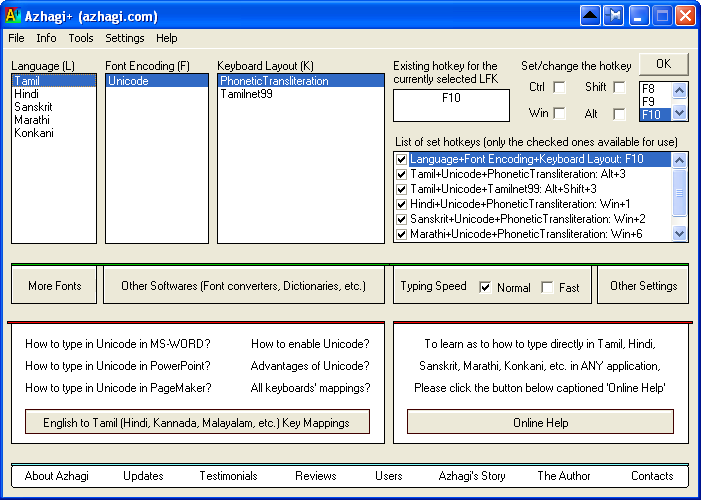Open the Help menu
701x500 pixels.
tap(167, 38)
